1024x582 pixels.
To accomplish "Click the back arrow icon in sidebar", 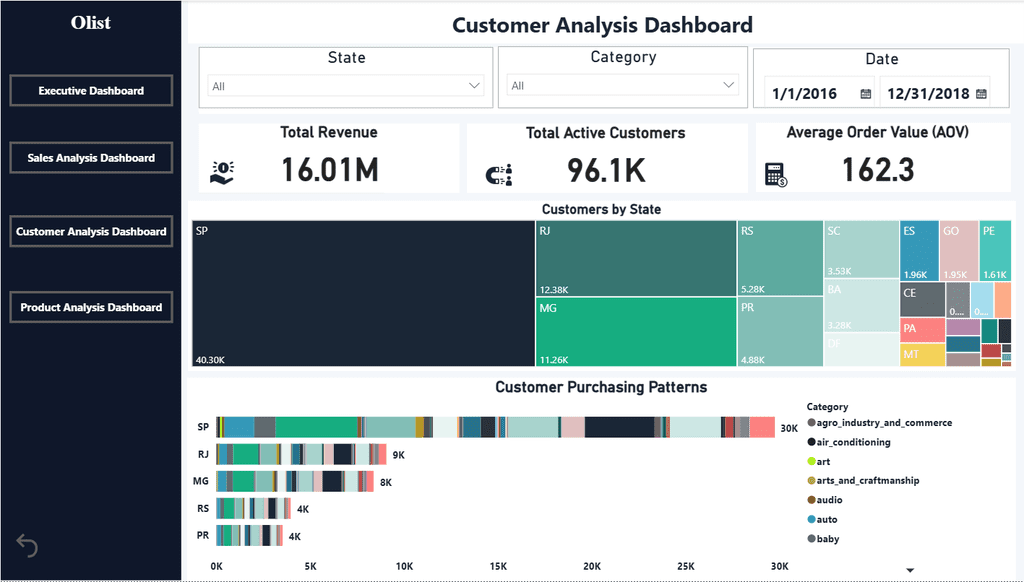I will pos(27,545).
